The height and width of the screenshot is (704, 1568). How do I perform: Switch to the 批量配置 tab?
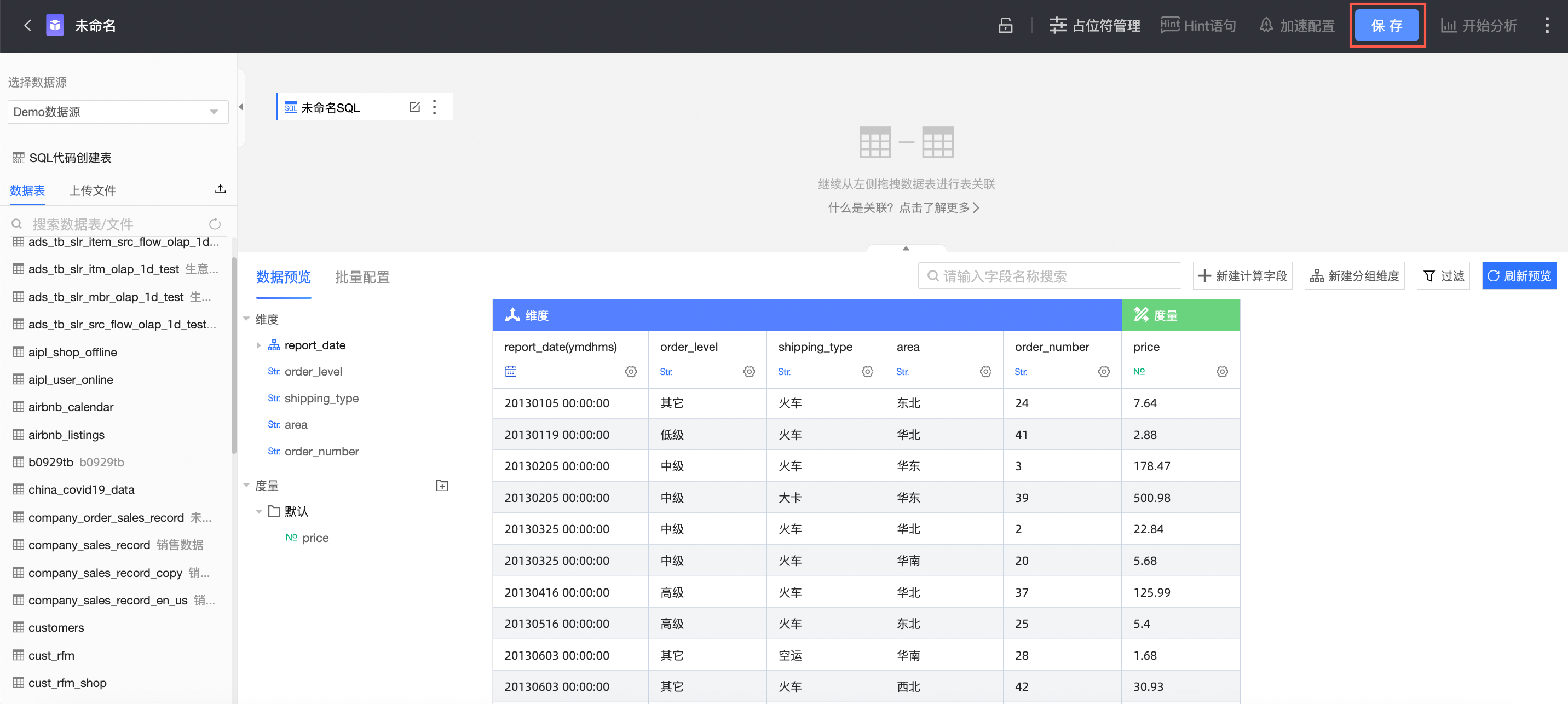click(x=362, y=277)
